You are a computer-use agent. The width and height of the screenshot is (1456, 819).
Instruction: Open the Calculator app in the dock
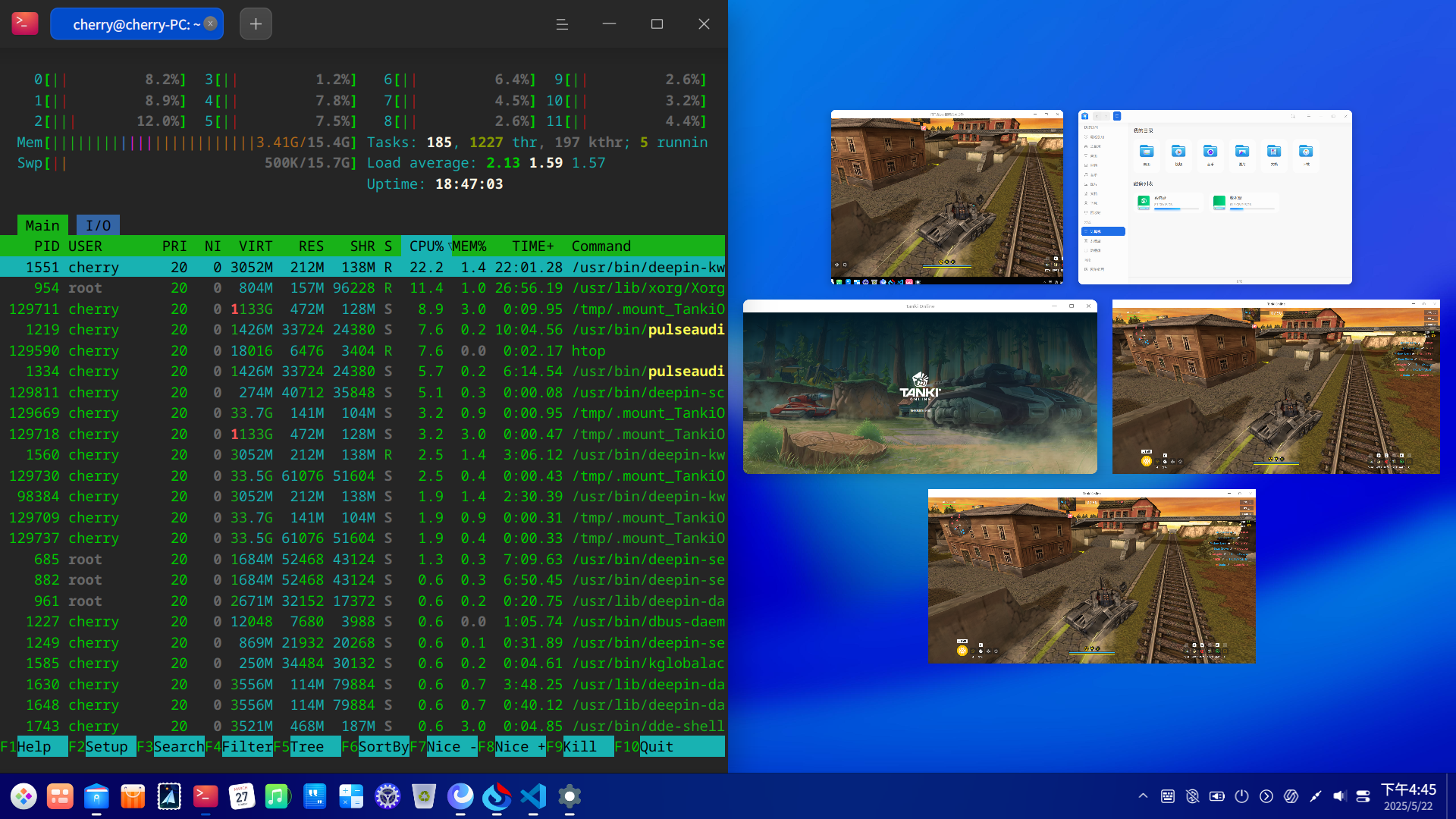351,796
